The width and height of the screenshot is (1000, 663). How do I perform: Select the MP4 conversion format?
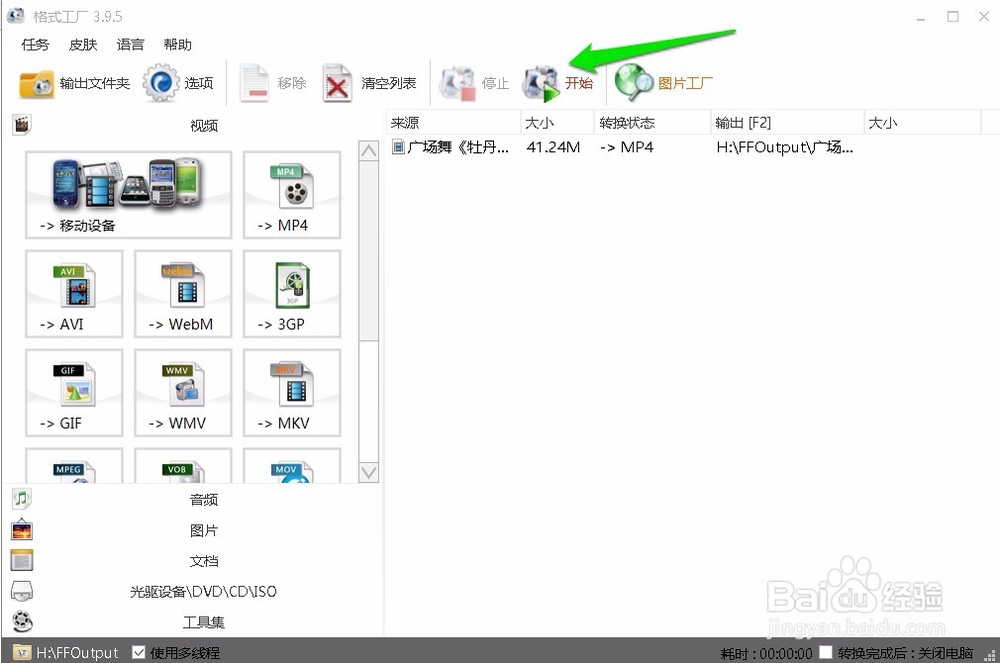pyautogui.click(x=292, y=195)
